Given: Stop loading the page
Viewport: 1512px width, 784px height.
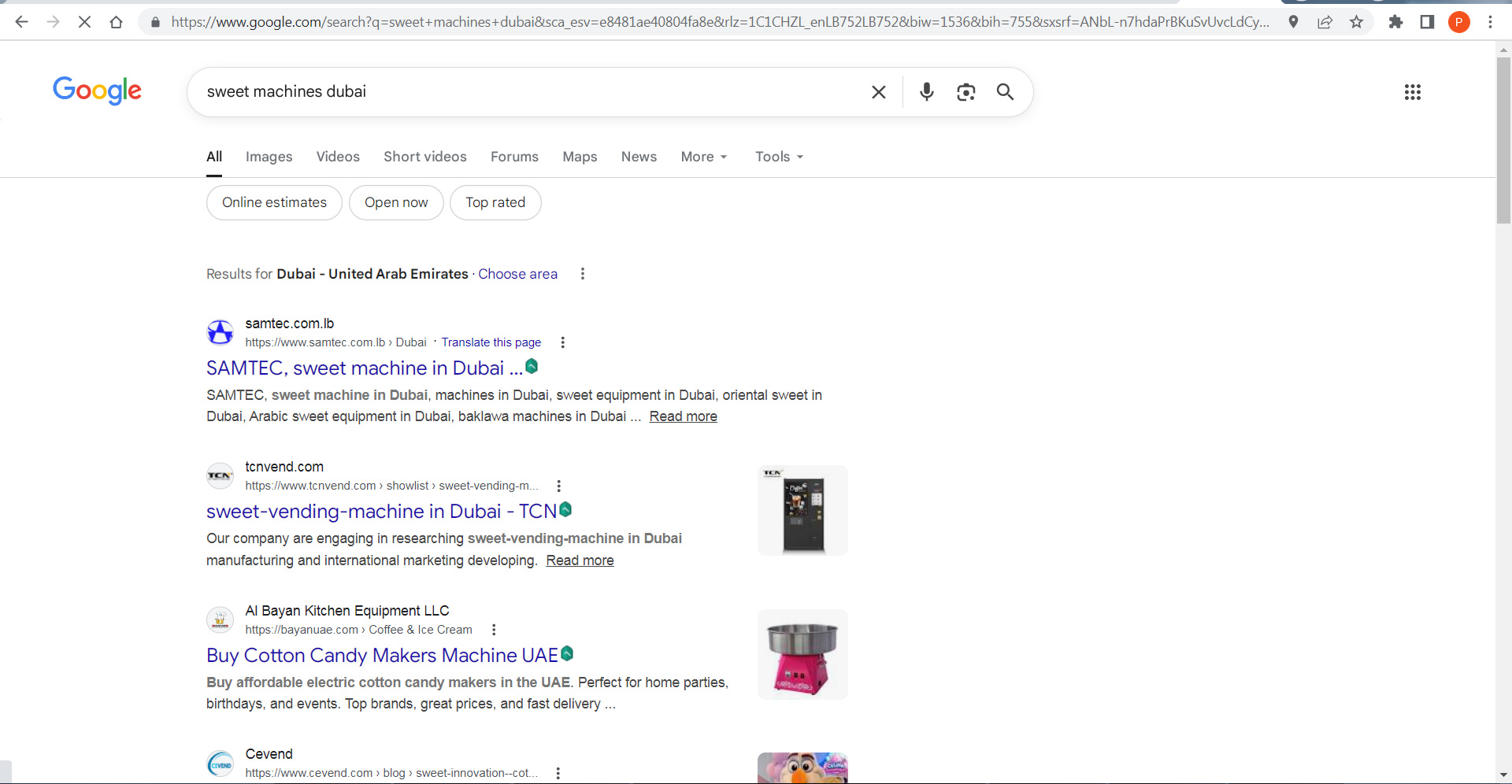Looking at the screenshot, I should pos(84,22).
